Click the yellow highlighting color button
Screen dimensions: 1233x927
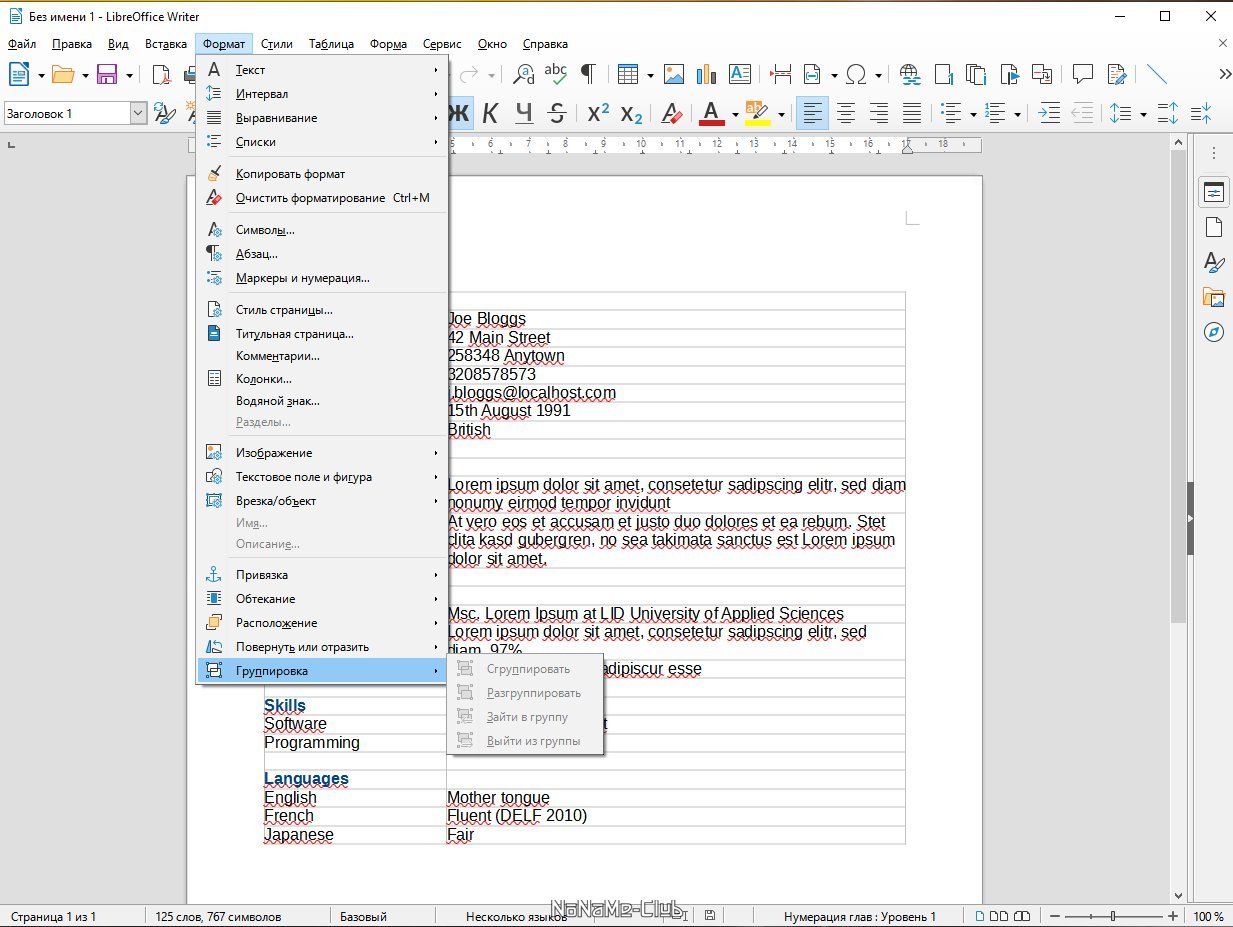click(x=757, y=114)
